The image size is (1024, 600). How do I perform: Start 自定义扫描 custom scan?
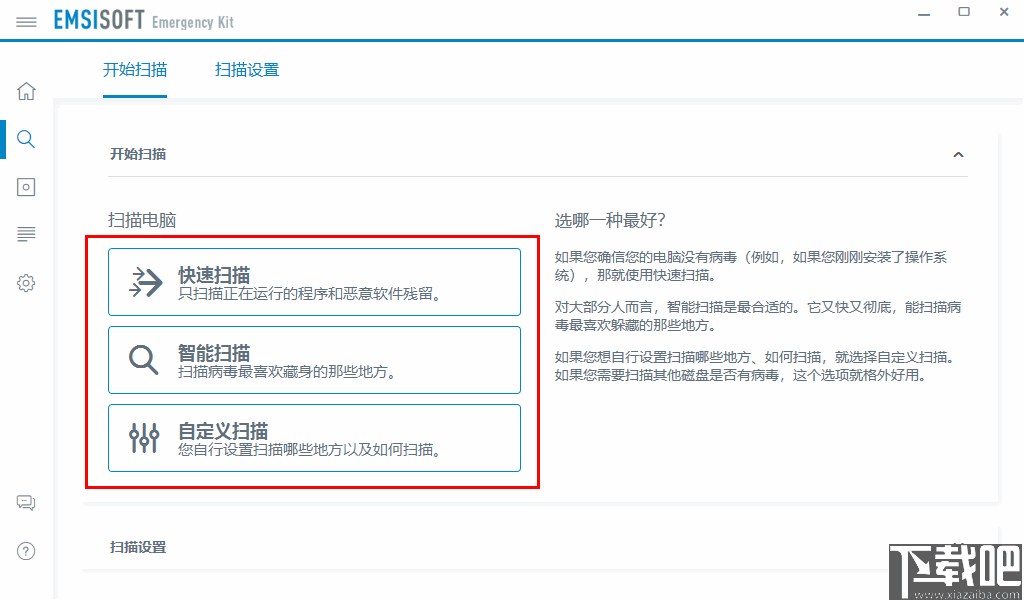click(314, 438)
